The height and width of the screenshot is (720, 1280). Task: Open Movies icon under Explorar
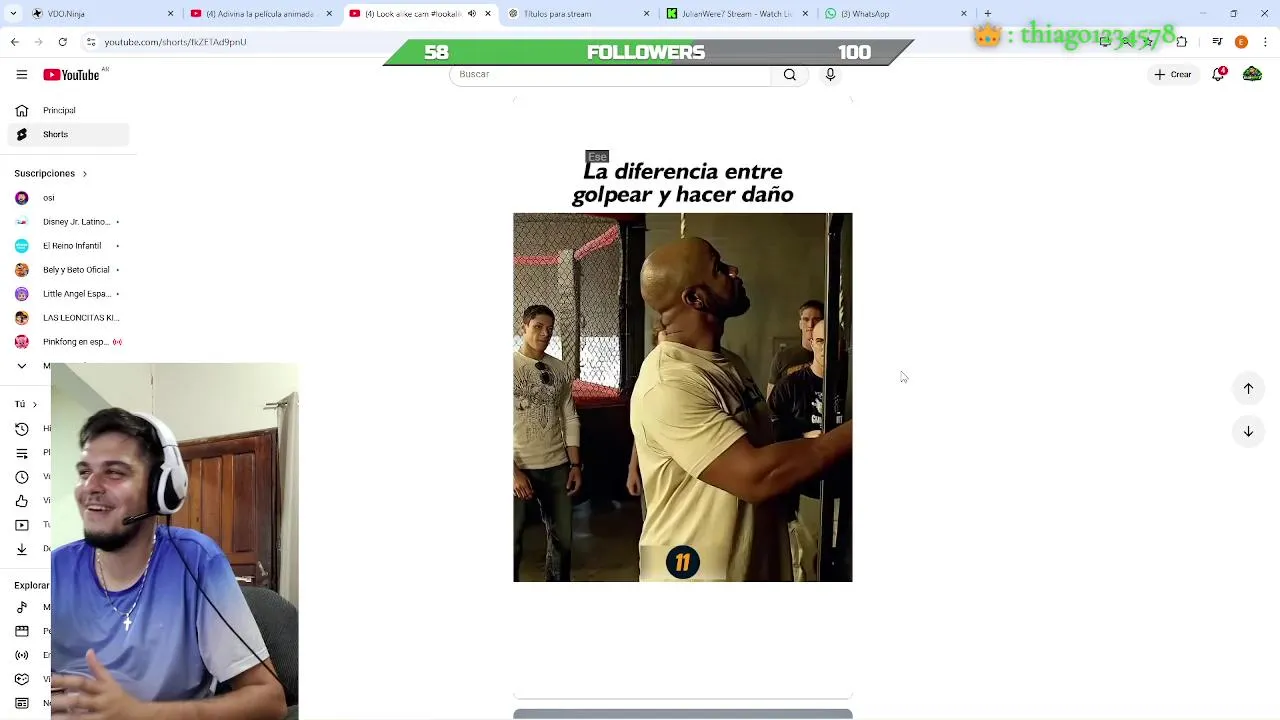21,631
